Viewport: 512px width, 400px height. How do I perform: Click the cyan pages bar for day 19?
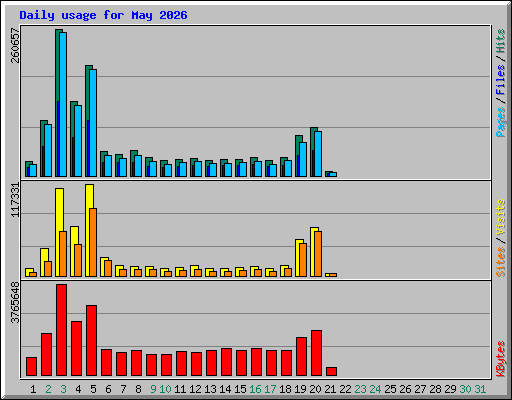303,159
